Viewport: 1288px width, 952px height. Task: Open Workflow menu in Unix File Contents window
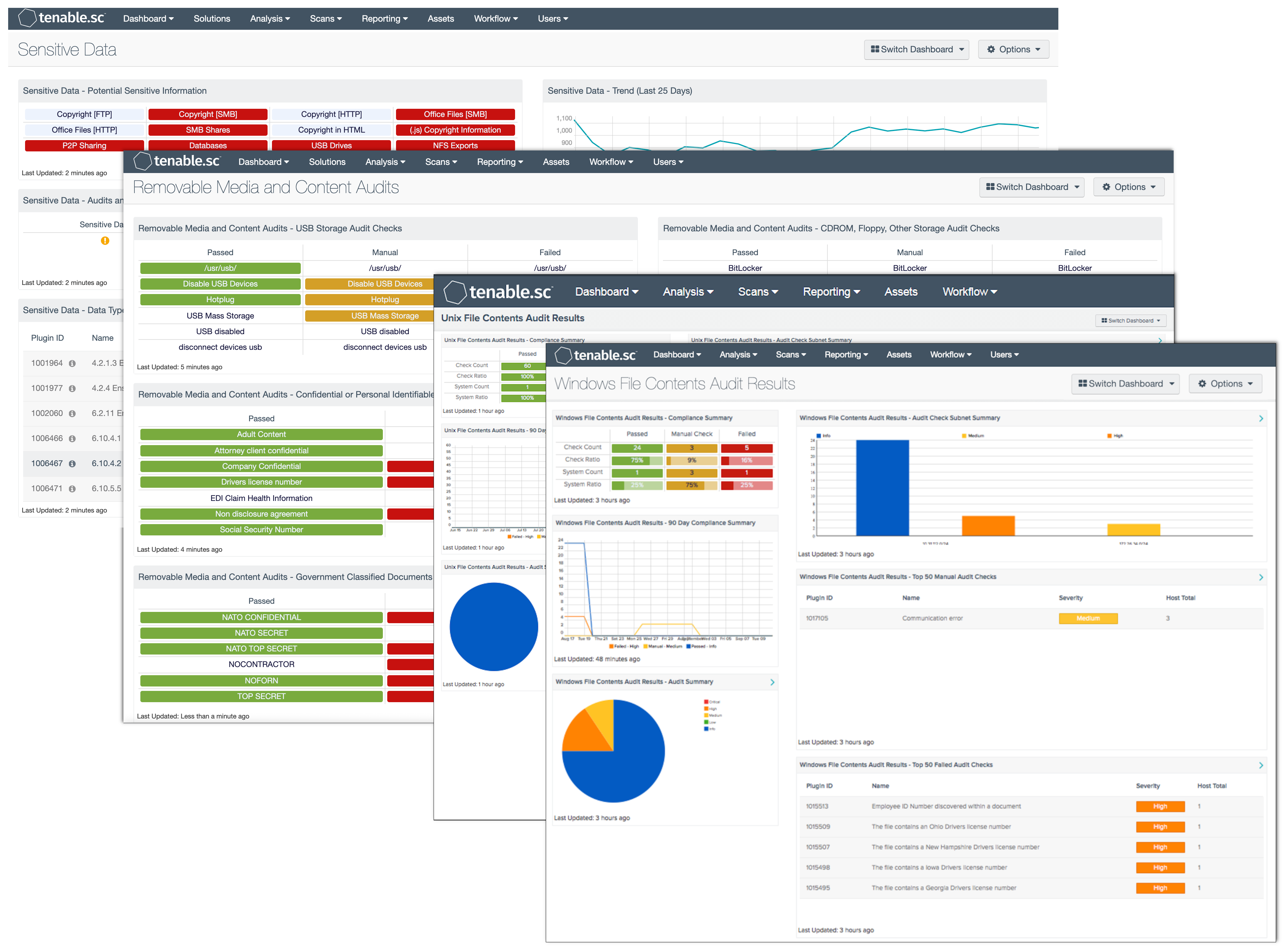970,292
